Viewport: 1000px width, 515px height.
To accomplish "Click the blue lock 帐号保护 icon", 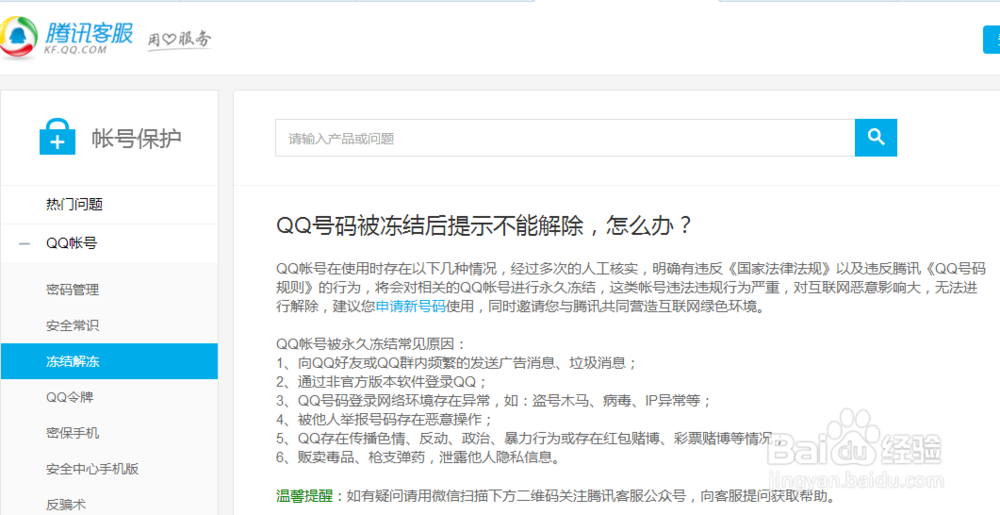I will coord(57,136).
